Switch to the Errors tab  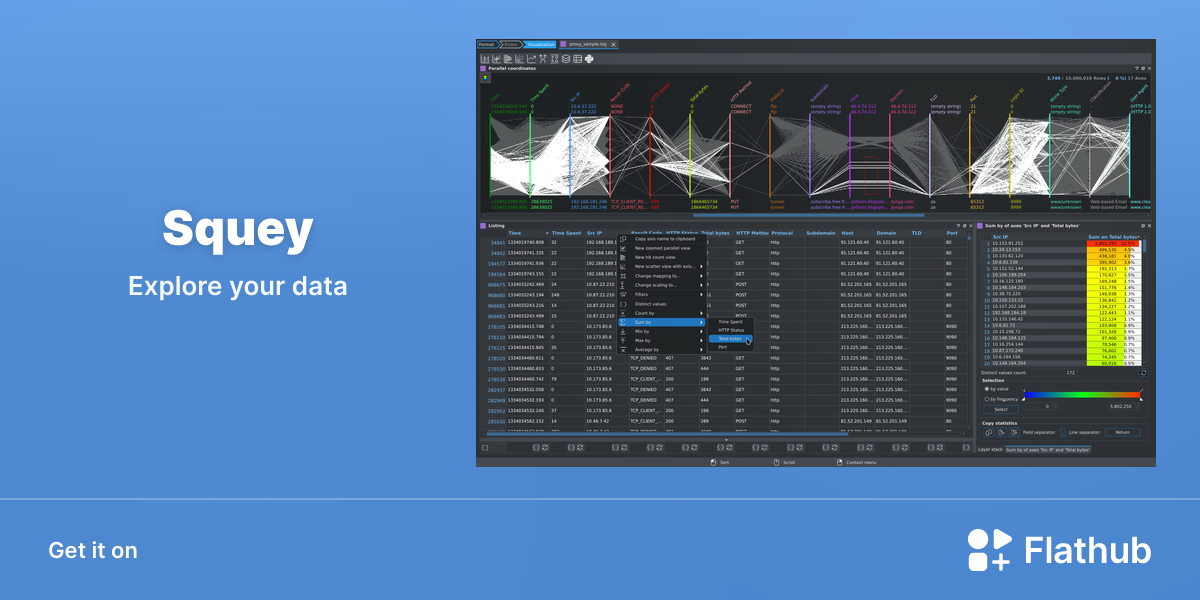click(511, 45)
